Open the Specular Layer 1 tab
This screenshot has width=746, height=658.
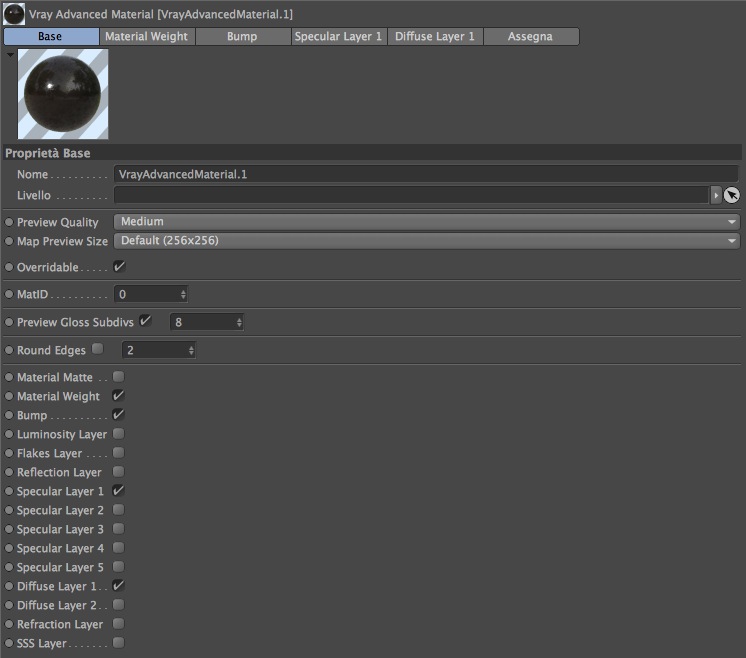click(x=339, y=37)
